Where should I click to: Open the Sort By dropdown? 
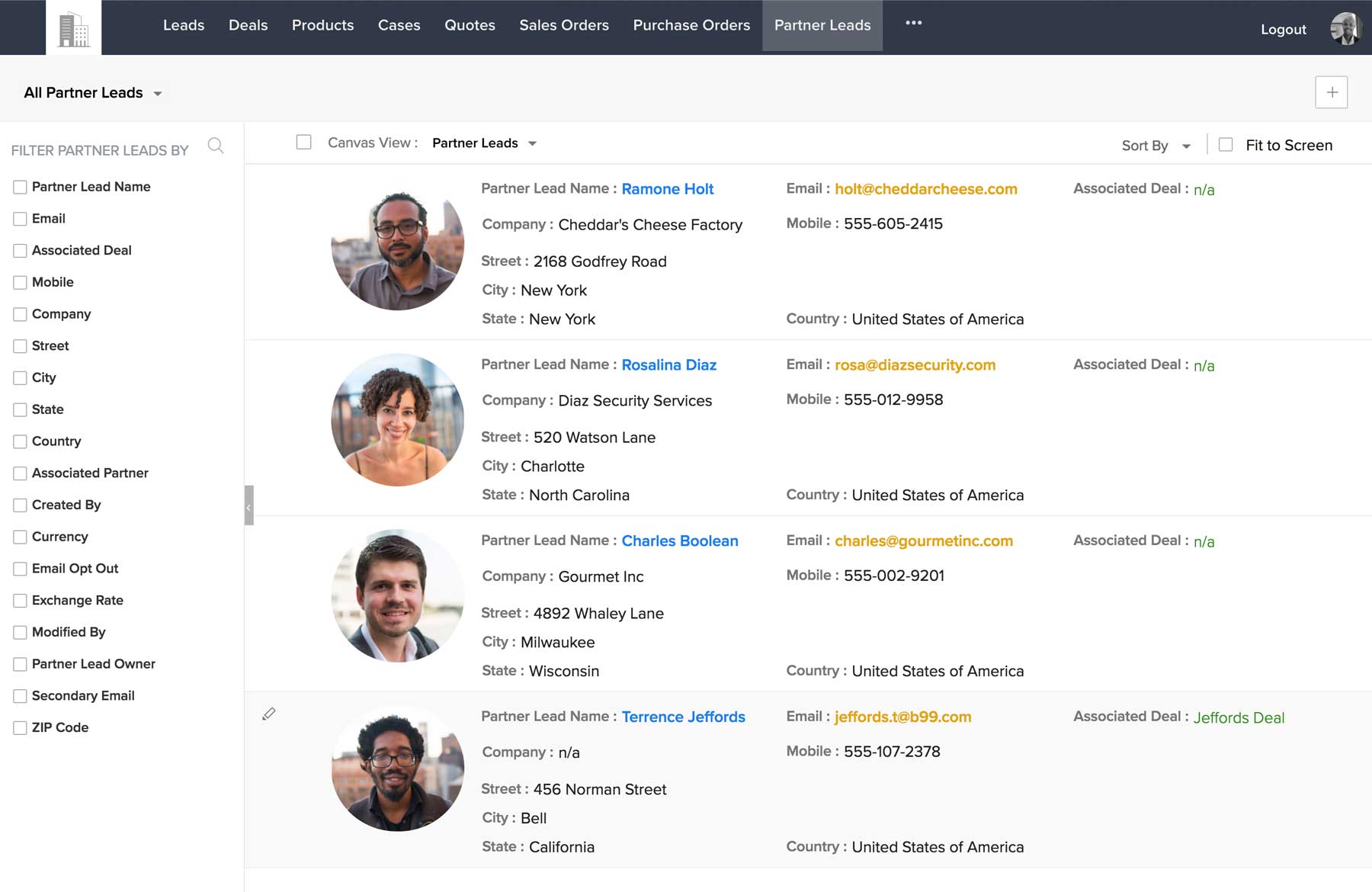point(1156,146)
